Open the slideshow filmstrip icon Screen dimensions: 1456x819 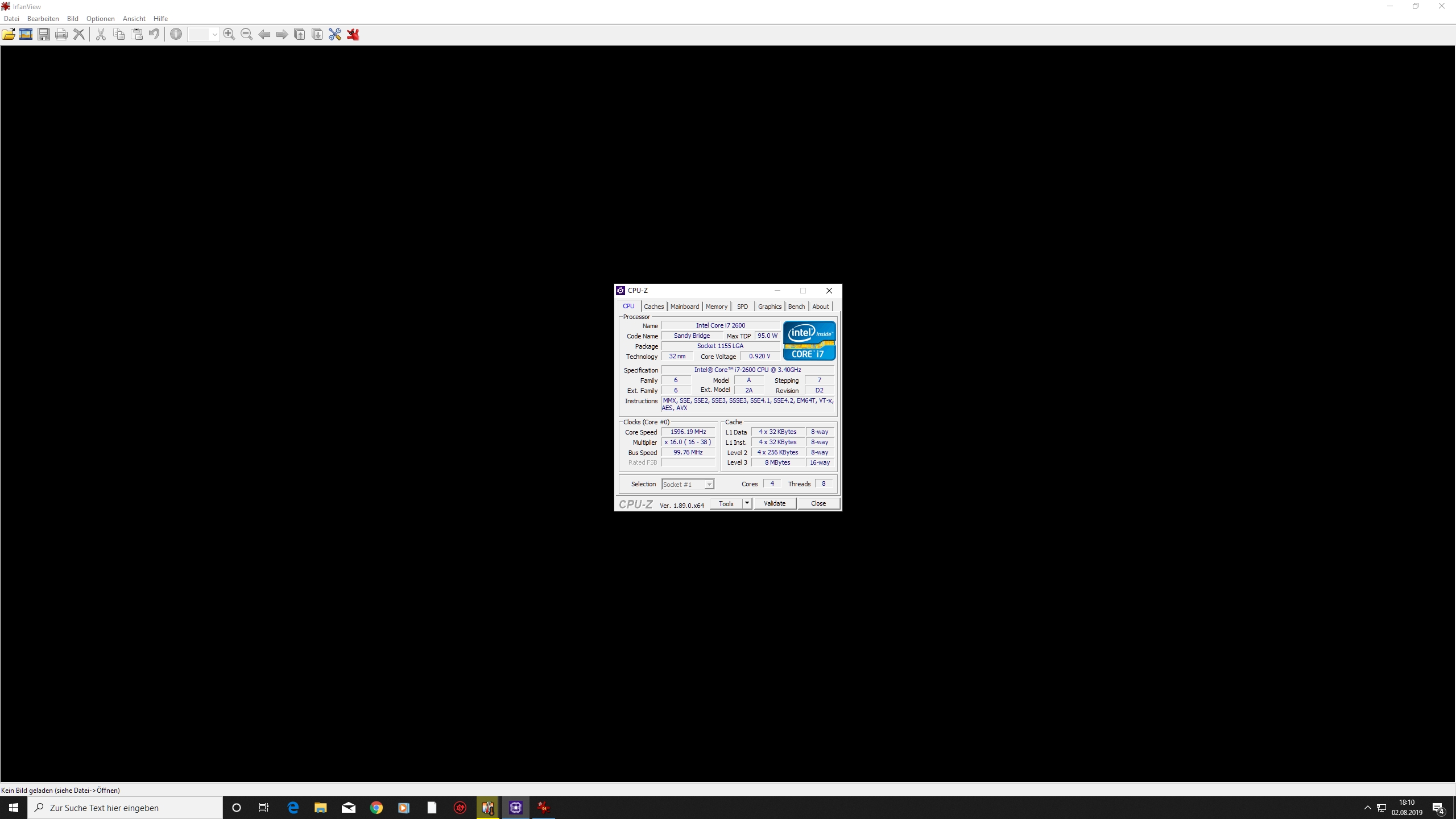coord(26,35)
